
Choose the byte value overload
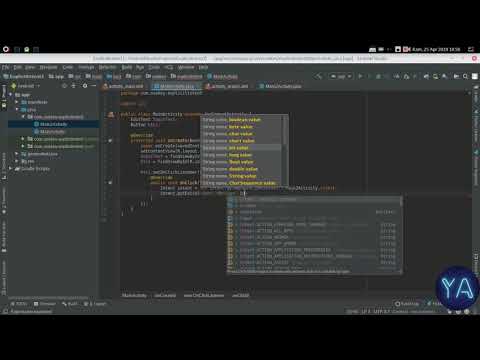(242, 127)
